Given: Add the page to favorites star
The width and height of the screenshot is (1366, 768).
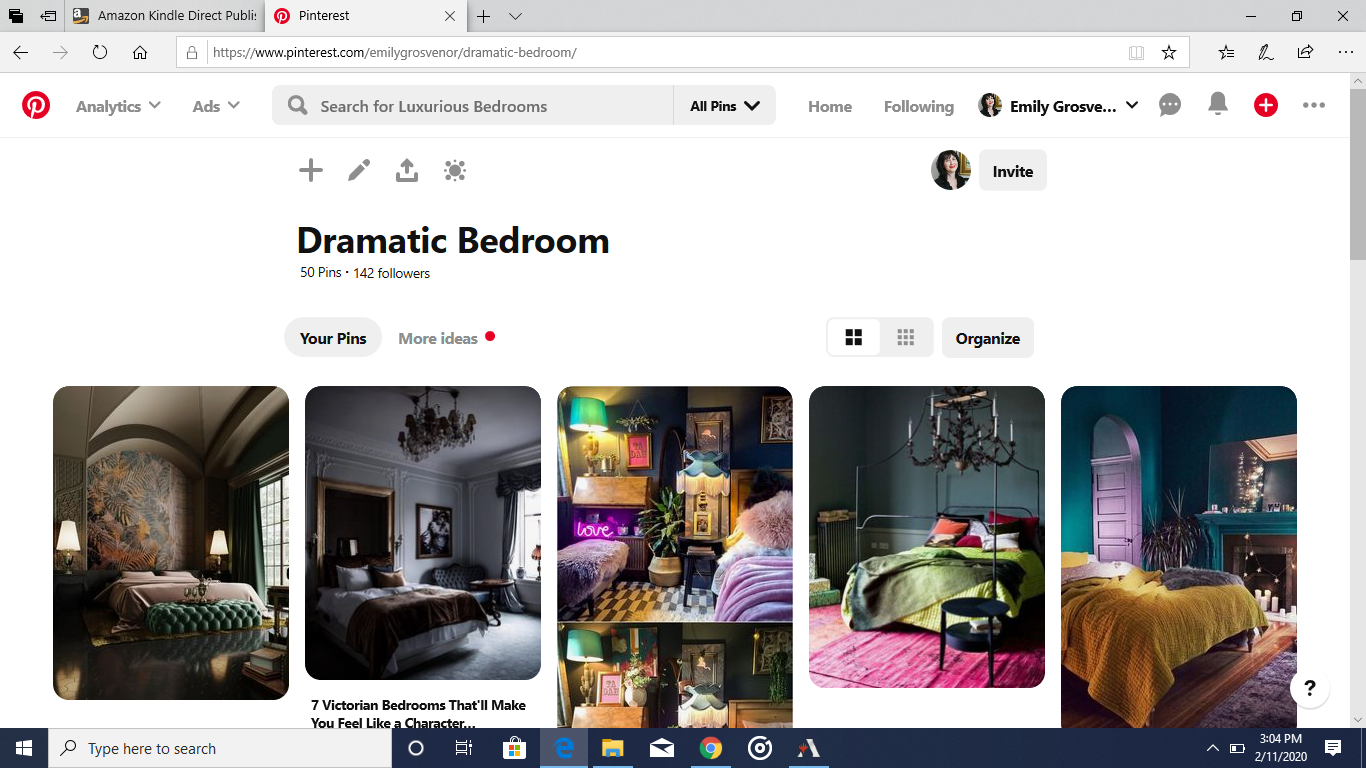Looking at the screenshot, I should [1169, 53].
